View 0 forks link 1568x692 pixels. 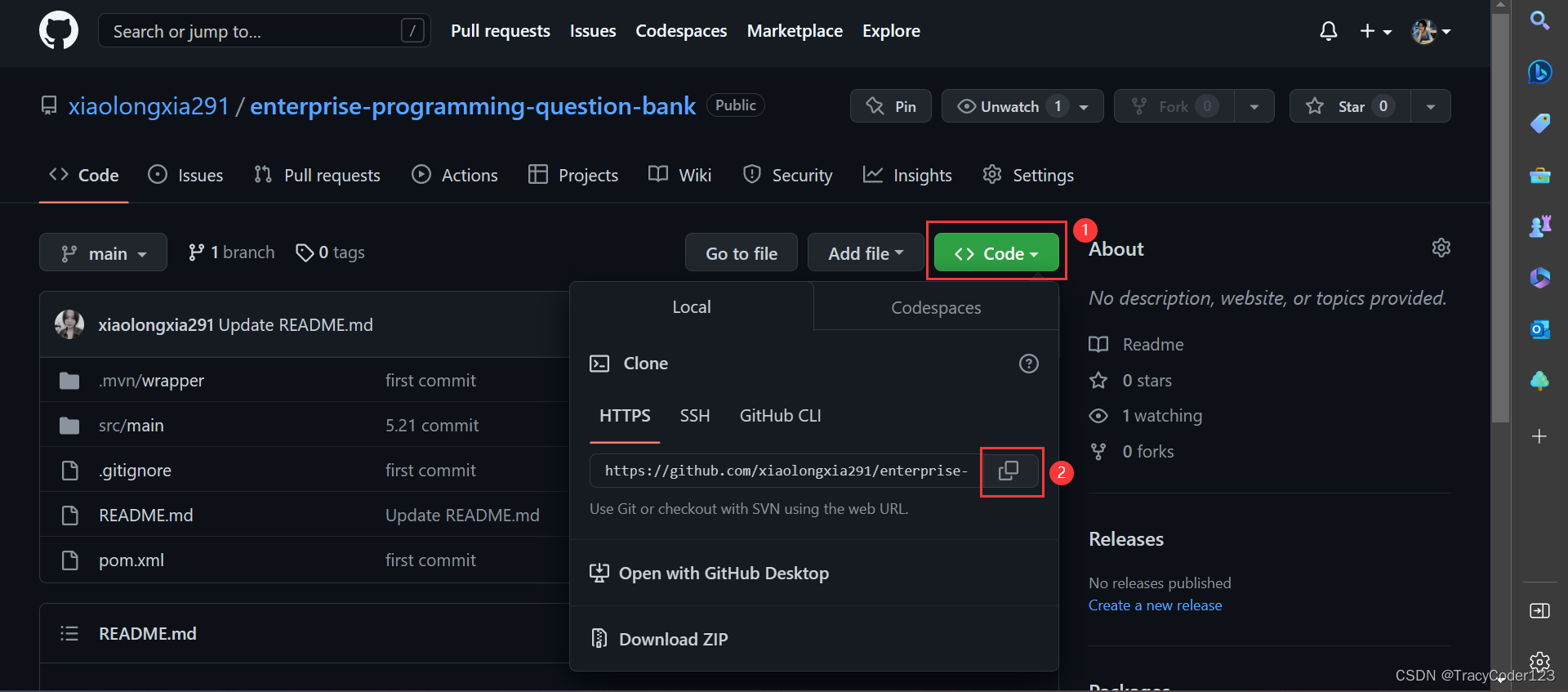point(1131,452)
